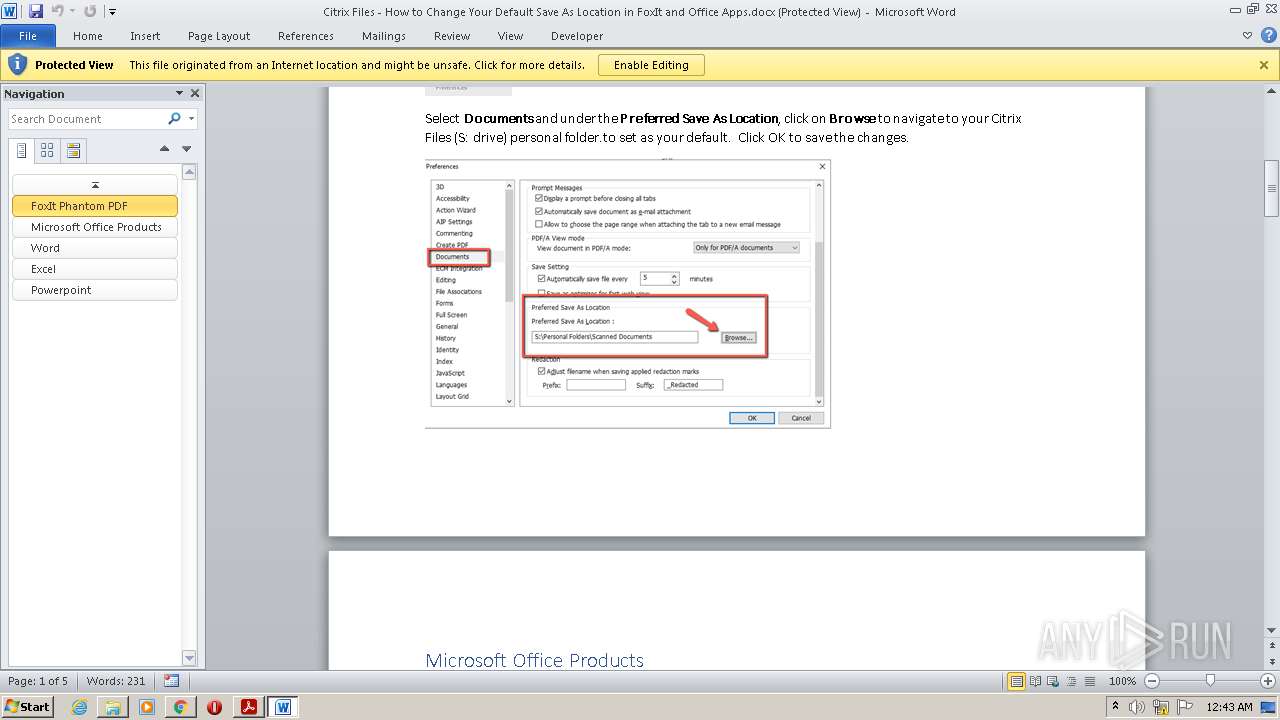Open the Customize Quick Access Toolbar dropdown
This screenshot has height=720, width=1280.
point(112,12)
